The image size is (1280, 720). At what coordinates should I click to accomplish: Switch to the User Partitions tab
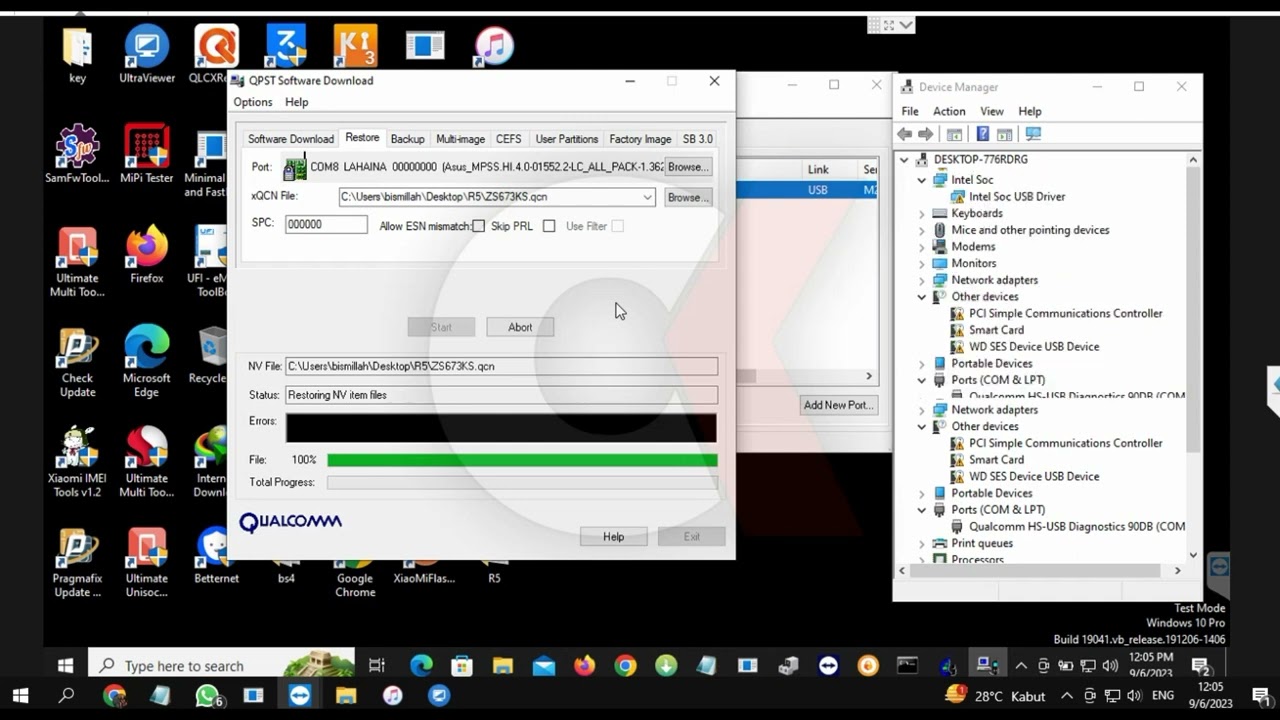(566, 139)
